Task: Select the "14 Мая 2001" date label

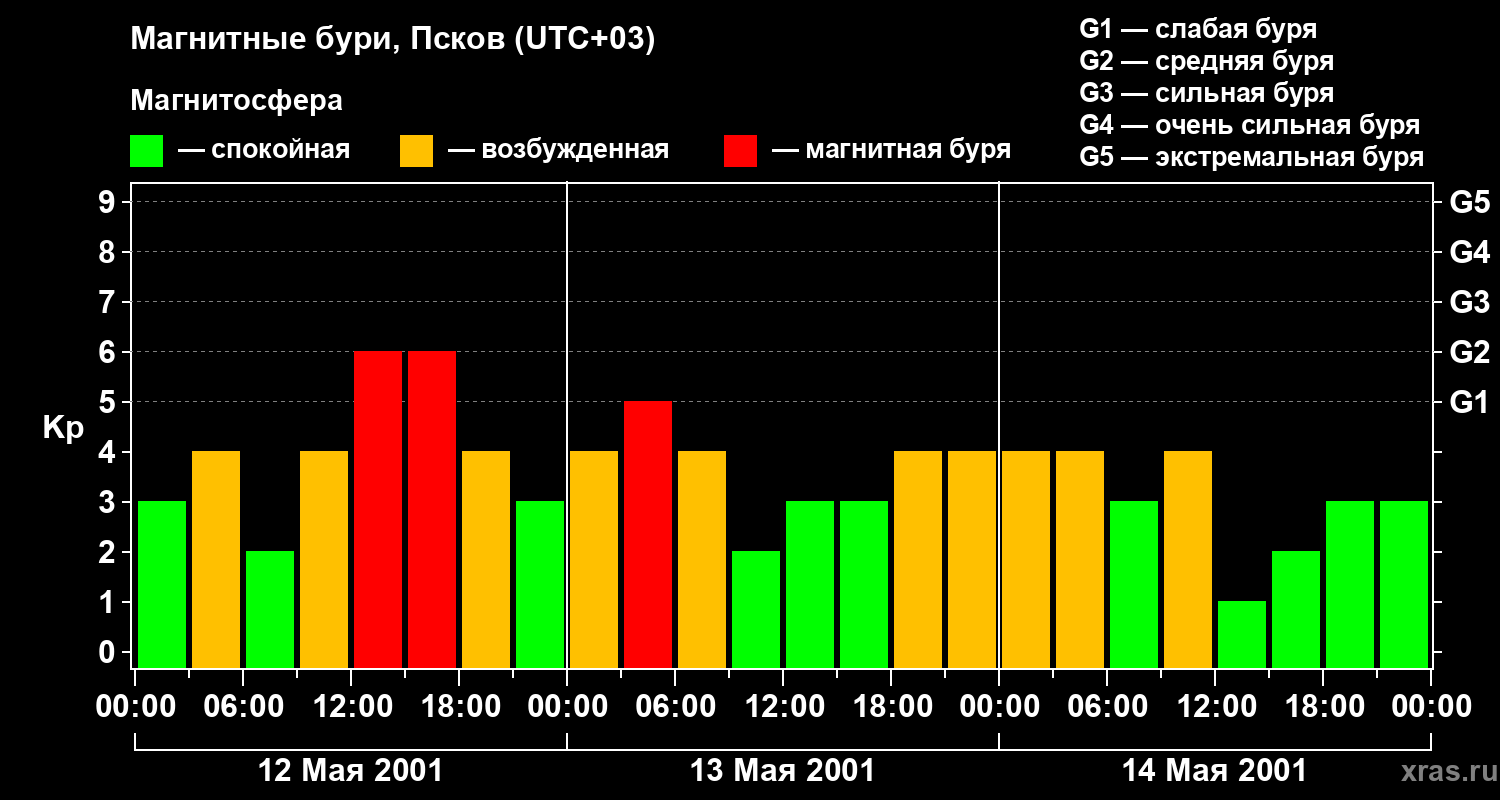Action: [1214, 771]
